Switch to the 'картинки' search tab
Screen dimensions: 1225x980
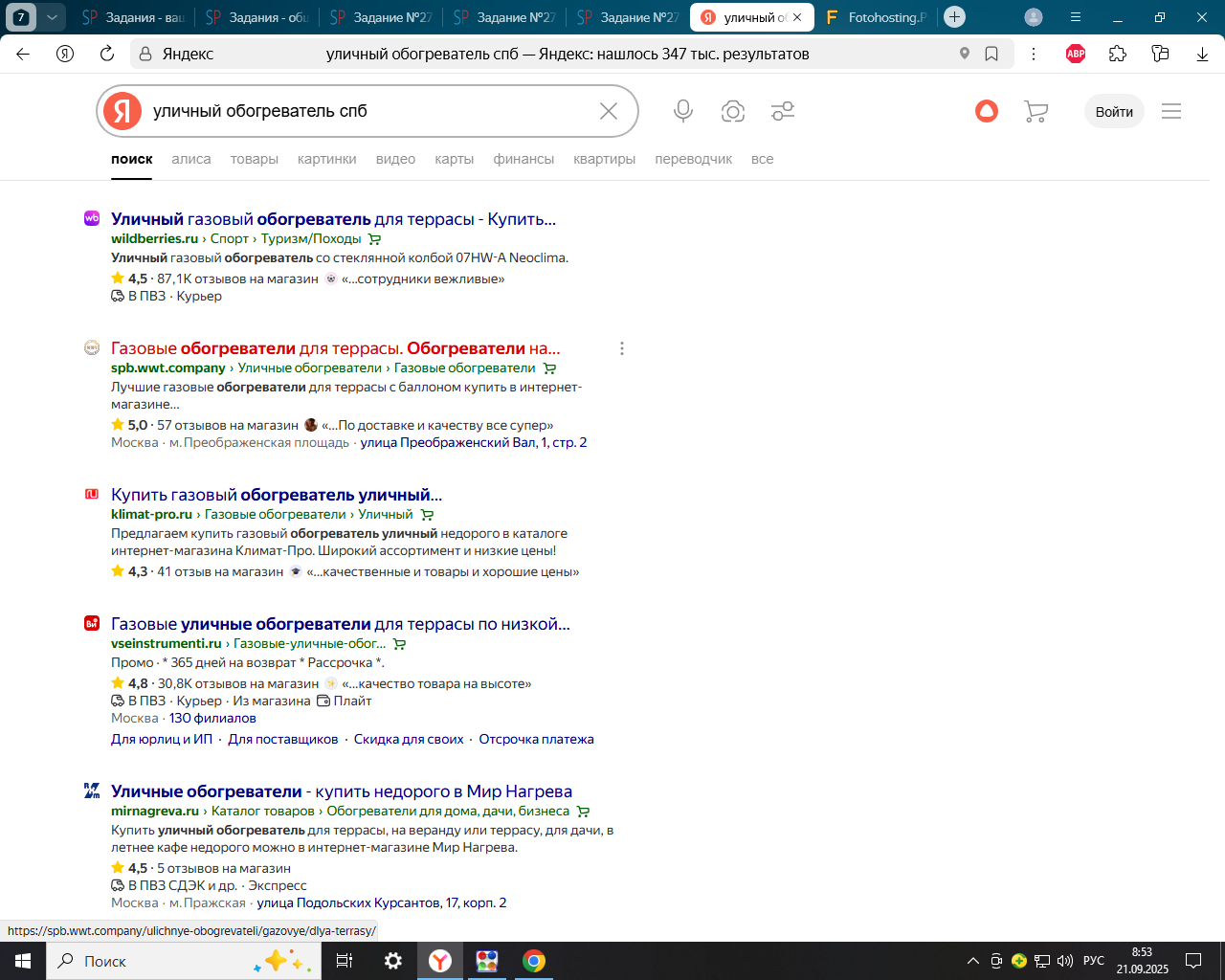[x=327, y=159]
